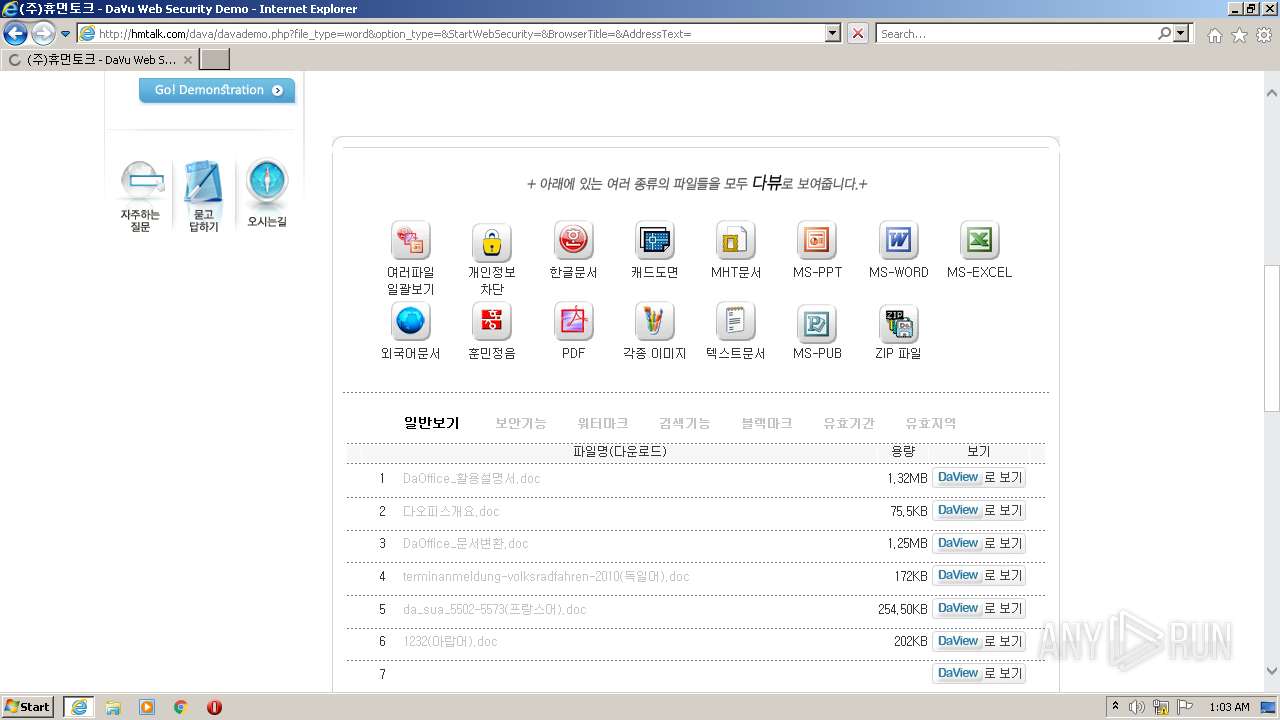
Task: Select the 휴먼토크 DaVu browser tab
Action: 100,60
